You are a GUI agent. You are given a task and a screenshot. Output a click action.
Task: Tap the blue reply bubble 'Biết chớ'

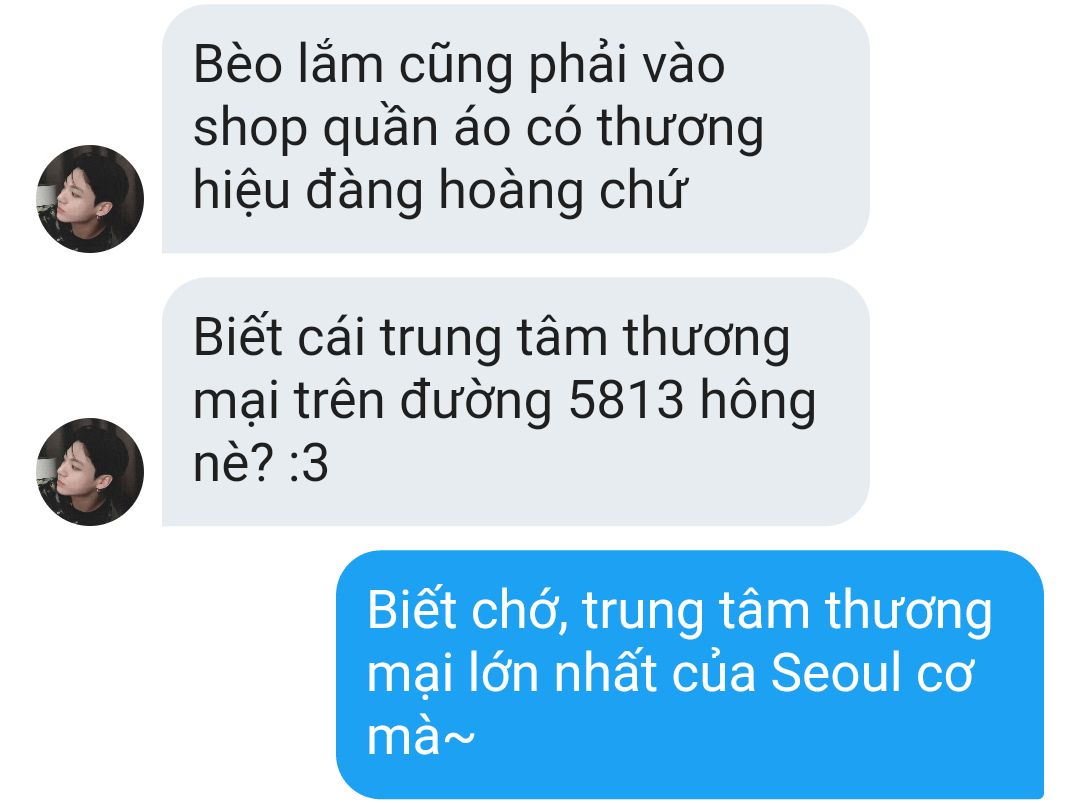tap(689, 674)
